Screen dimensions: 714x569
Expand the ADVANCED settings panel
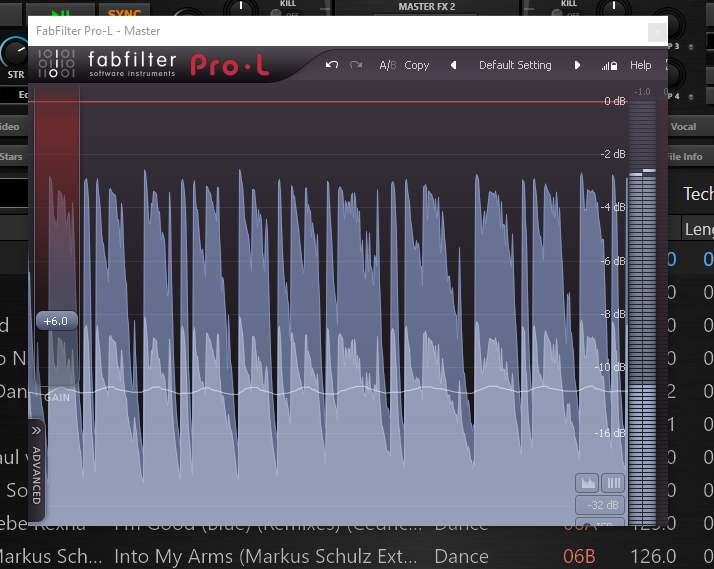click(36, 469)
